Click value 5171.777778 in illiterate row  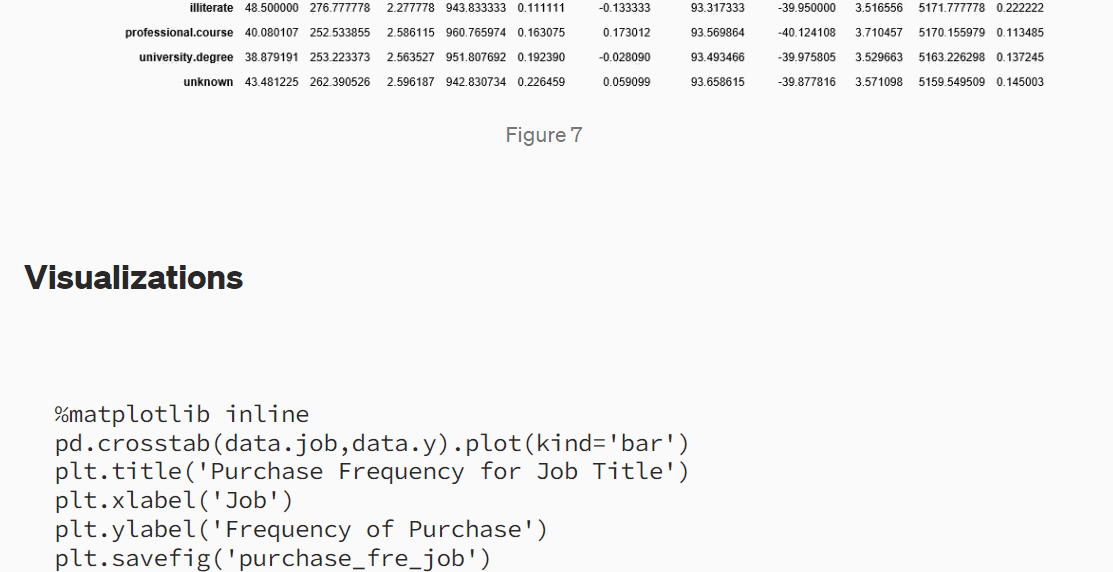[952, 8]
